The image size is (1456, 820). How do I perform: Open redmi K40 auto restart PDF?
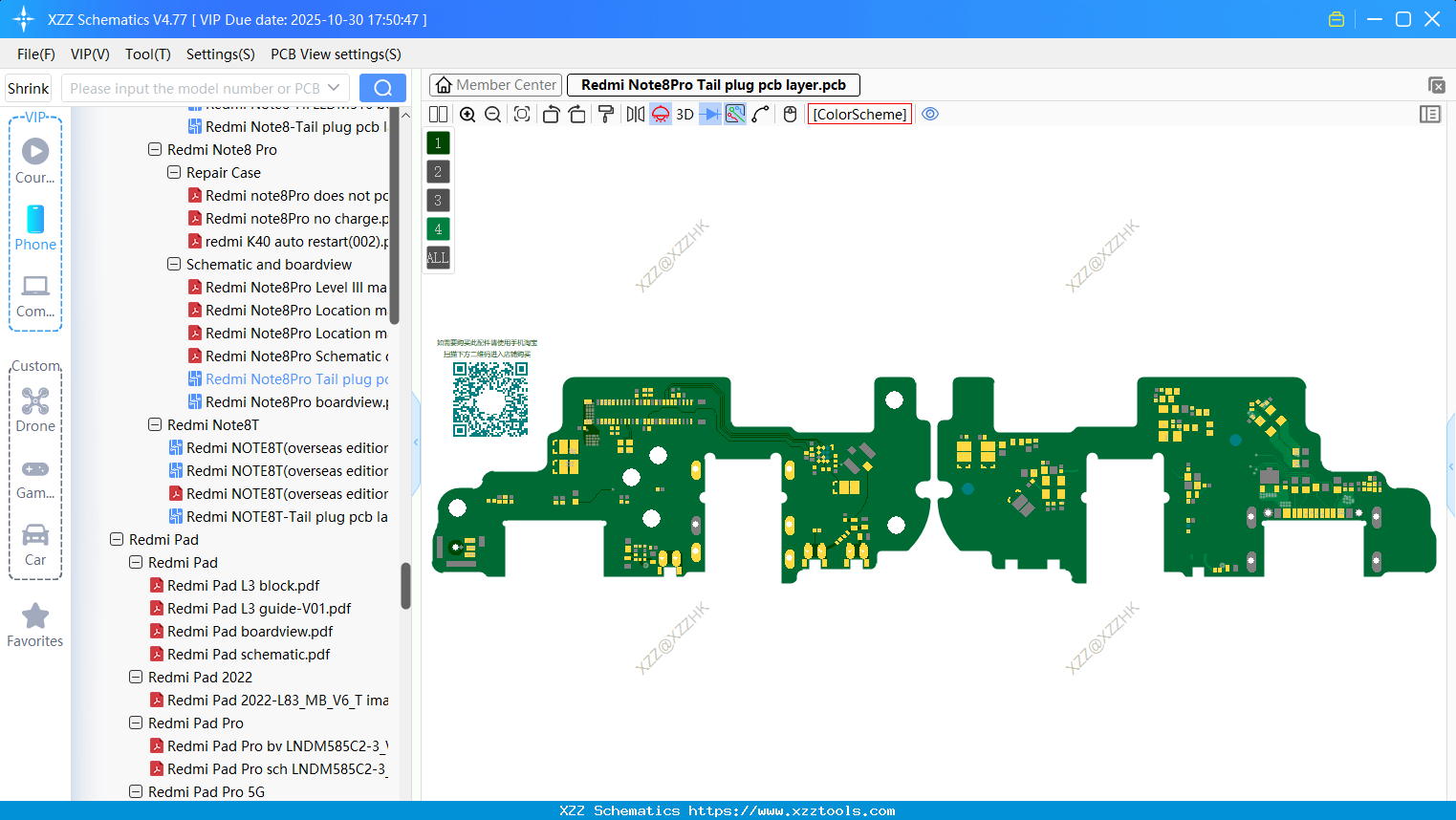coord(289,242)
